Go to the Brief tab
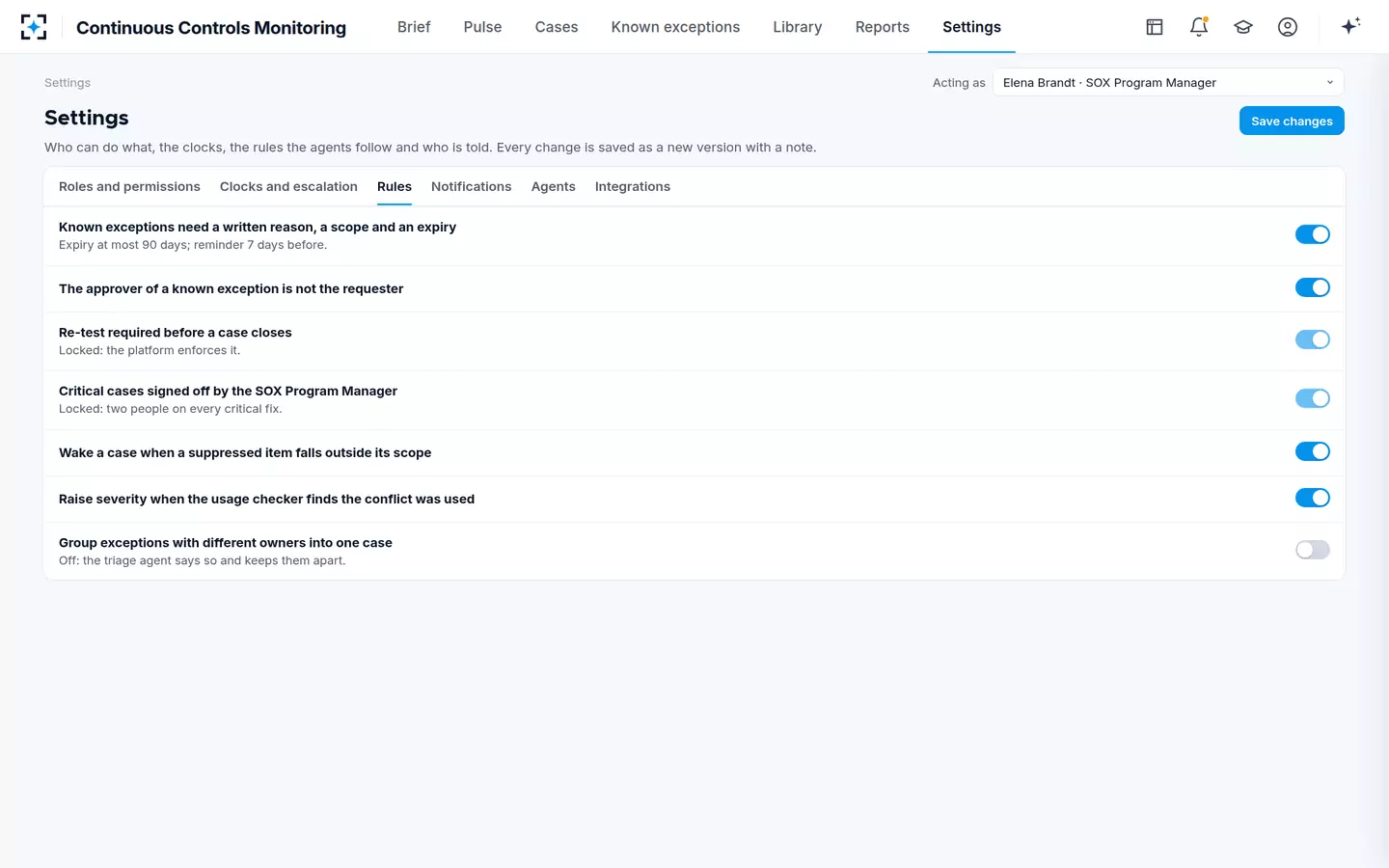This screenshot has height=868, width=1389. (x=414, y=27)
